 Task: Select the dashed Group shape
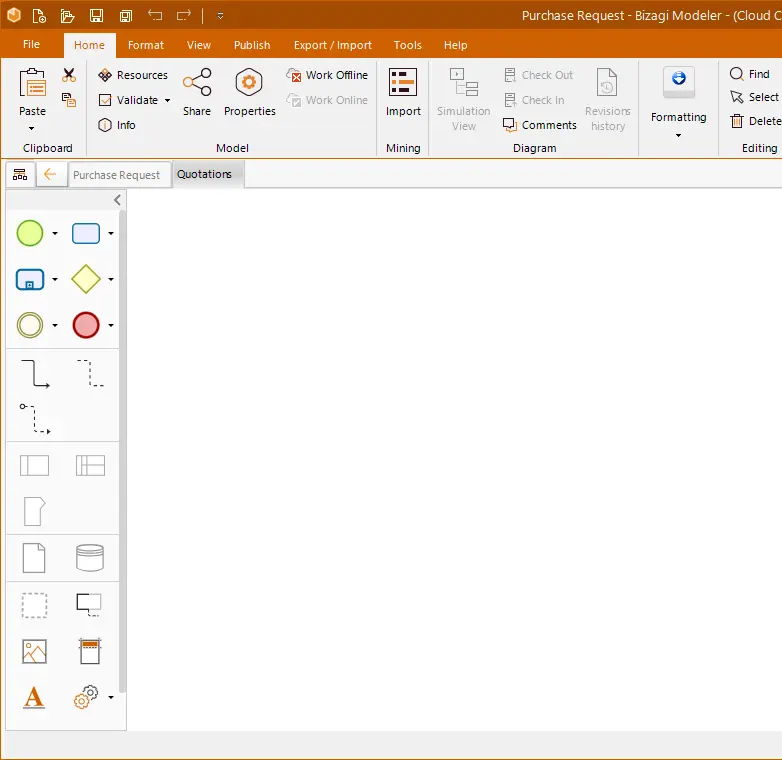(x=34, y=605)
